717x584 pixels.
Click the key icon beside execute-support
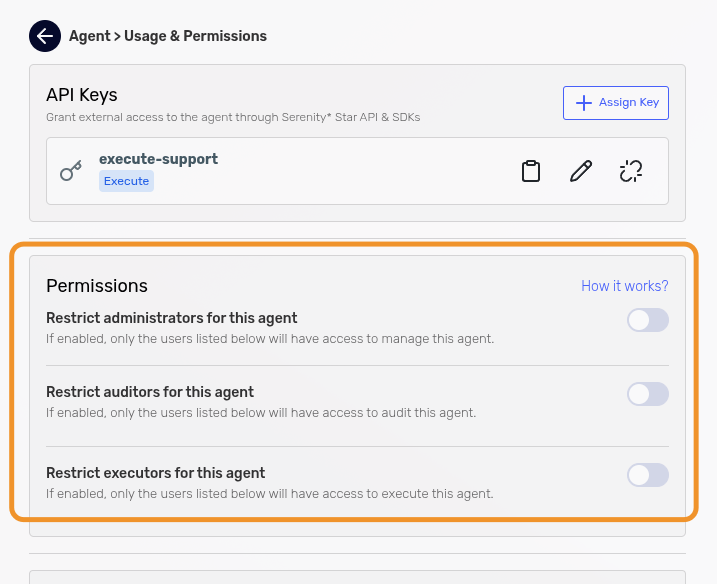71,171
